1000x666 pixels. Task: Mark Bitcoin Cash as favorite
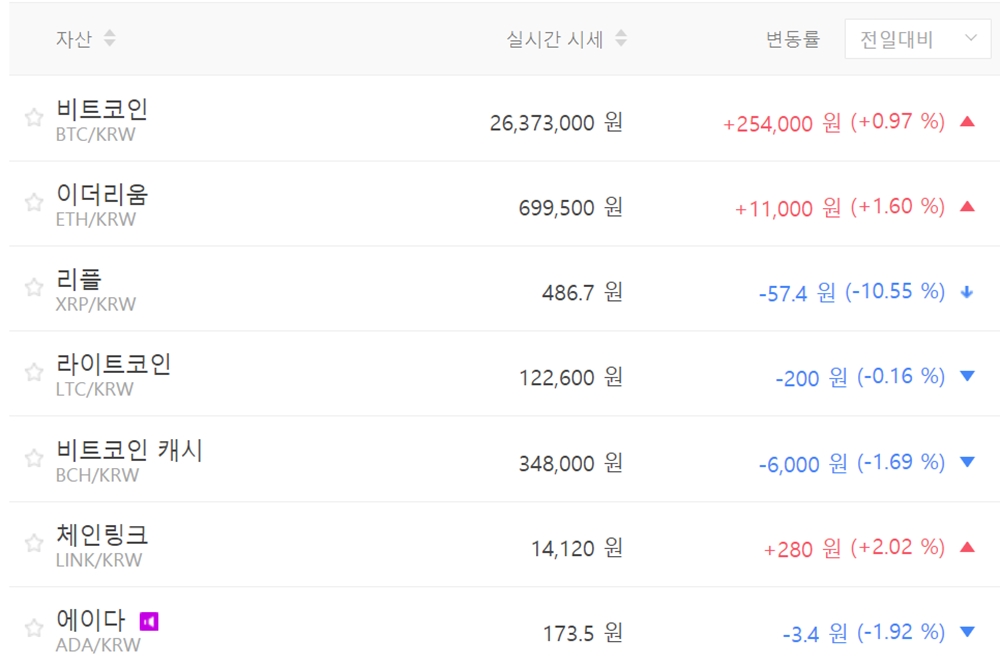pyautogui.click(x=34, y=458)
